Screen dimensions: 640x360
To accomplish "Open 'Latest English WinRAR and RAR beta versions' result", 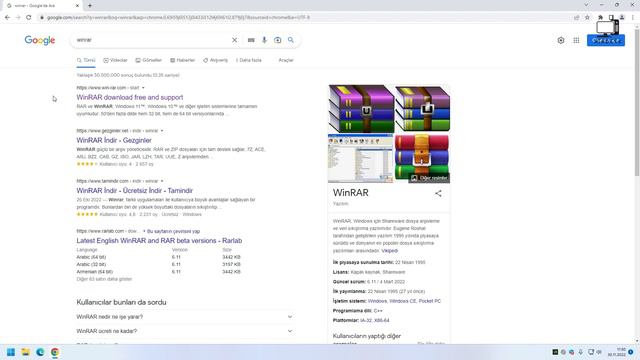I will 159,240.
